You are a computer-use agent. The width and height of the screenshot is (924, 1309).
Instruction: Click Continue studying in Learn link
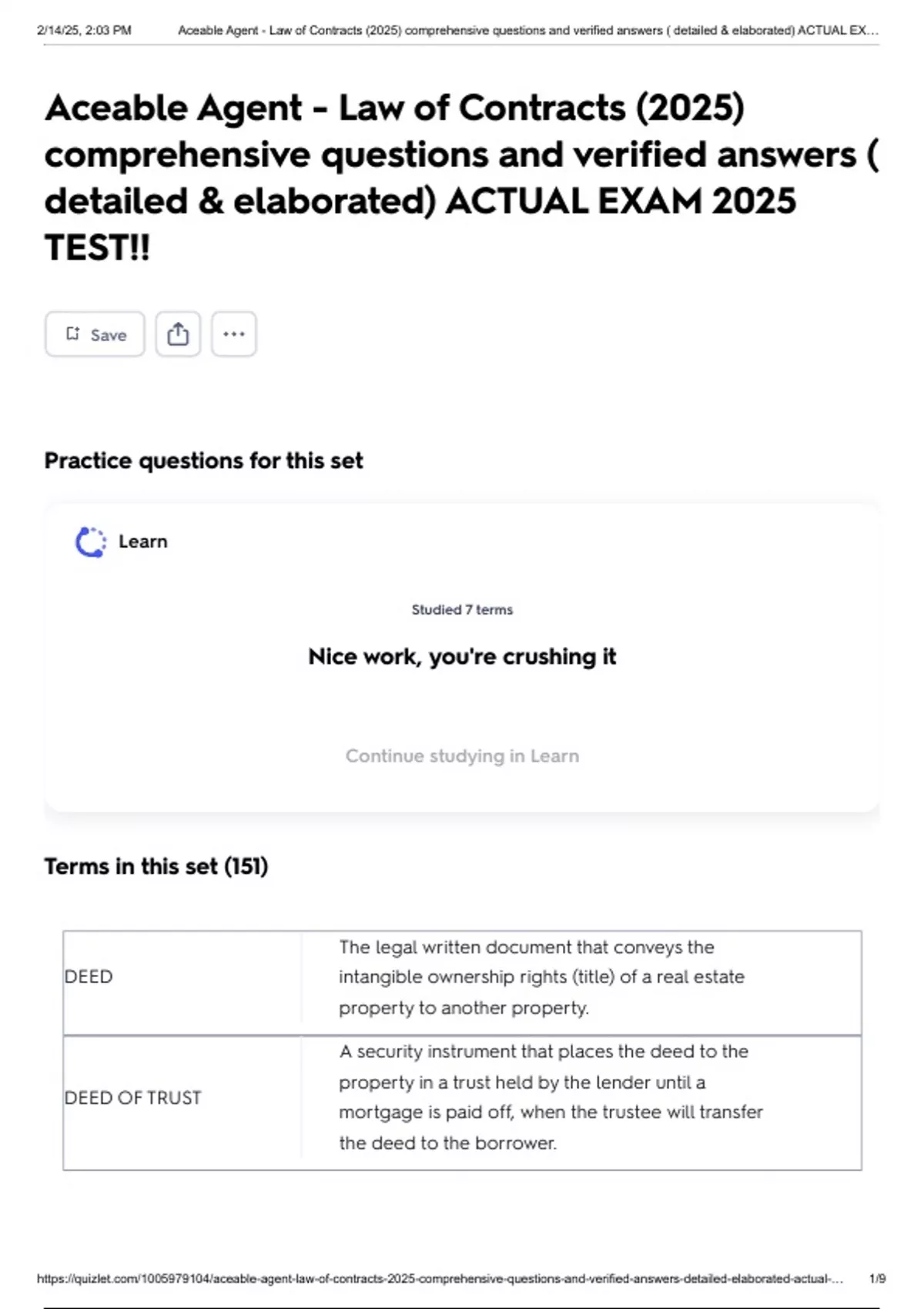pyautogui.click(x=462, y=756)
